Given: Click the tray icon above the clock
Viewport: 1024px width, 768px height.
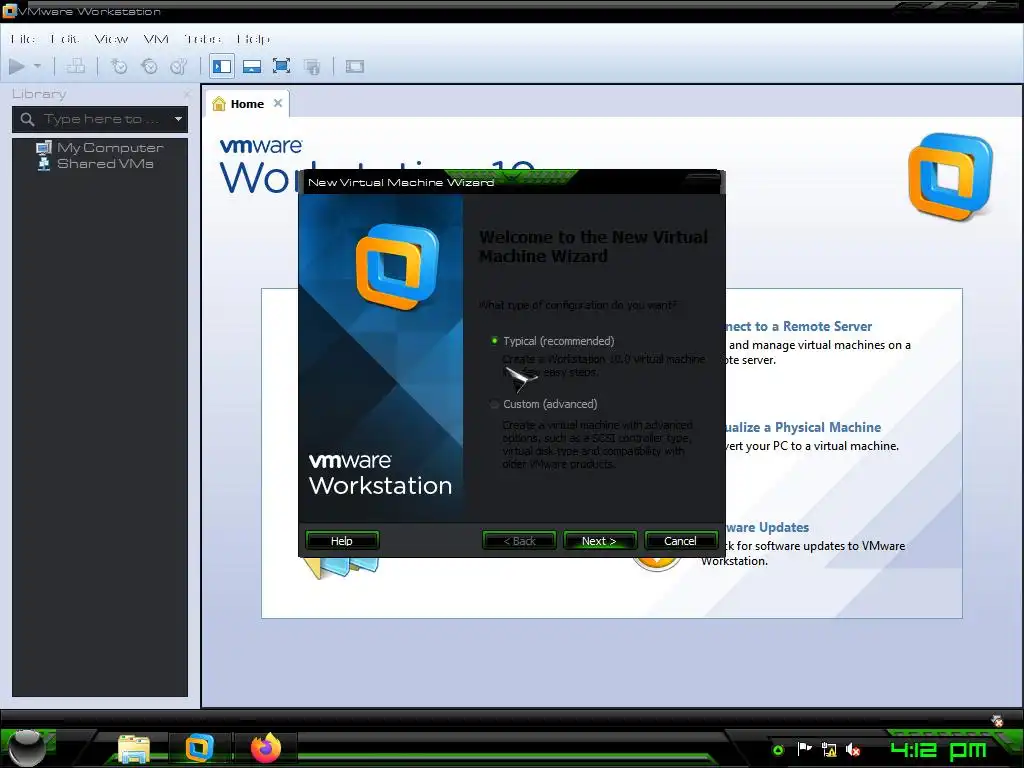Looking at the screenshot, I should point(997,721).
